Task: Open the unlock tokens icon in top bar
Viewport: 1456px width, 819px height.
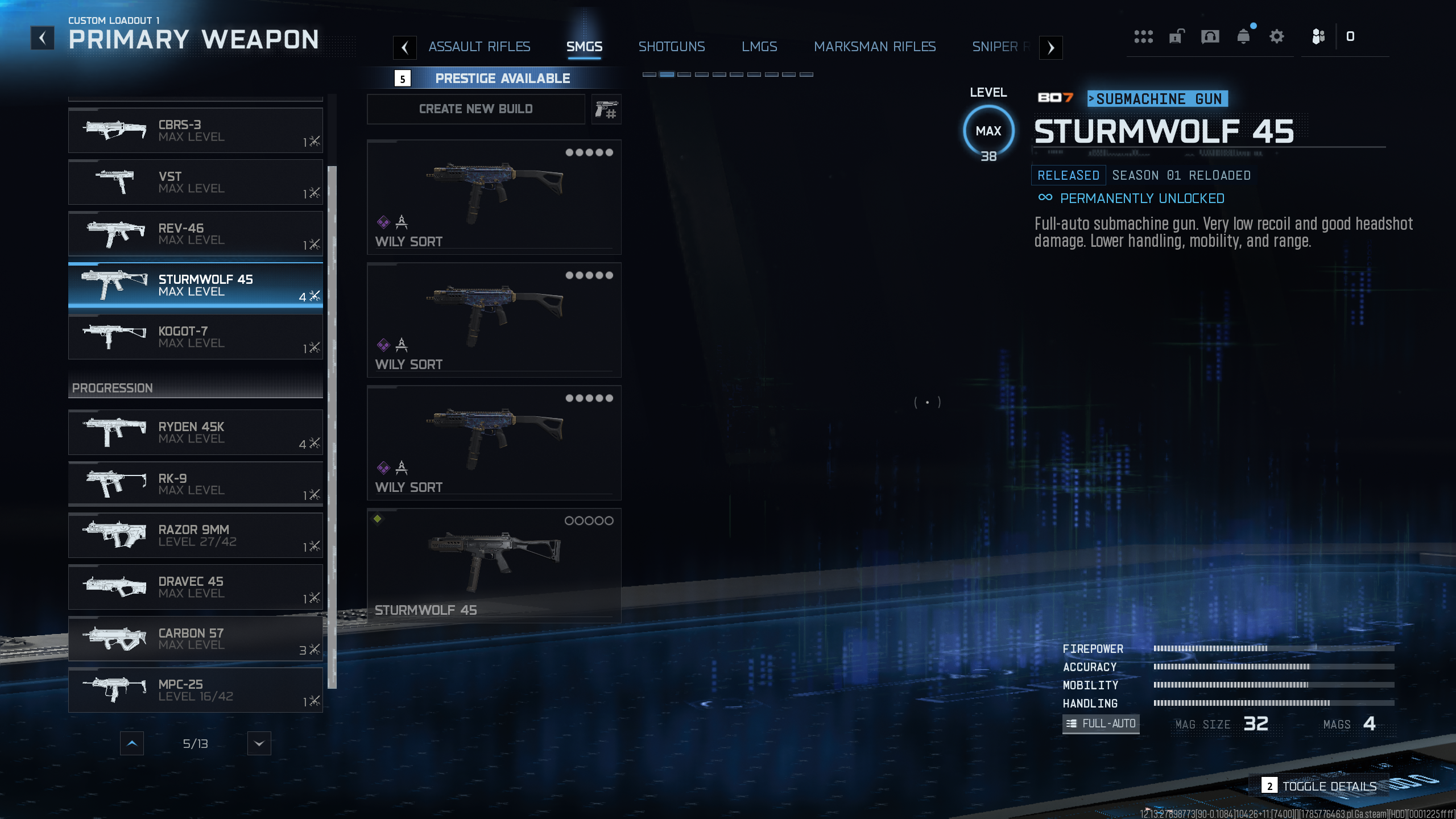Action: click(1176, 37)
